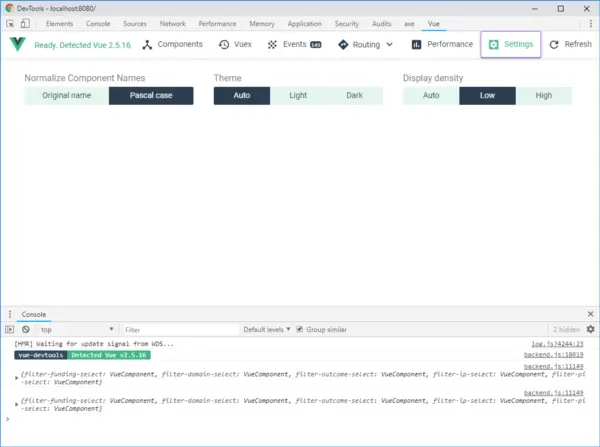Viewport: 600px width, 447px height.
Task: Open the Vuex panel
Action: (235, 44)
